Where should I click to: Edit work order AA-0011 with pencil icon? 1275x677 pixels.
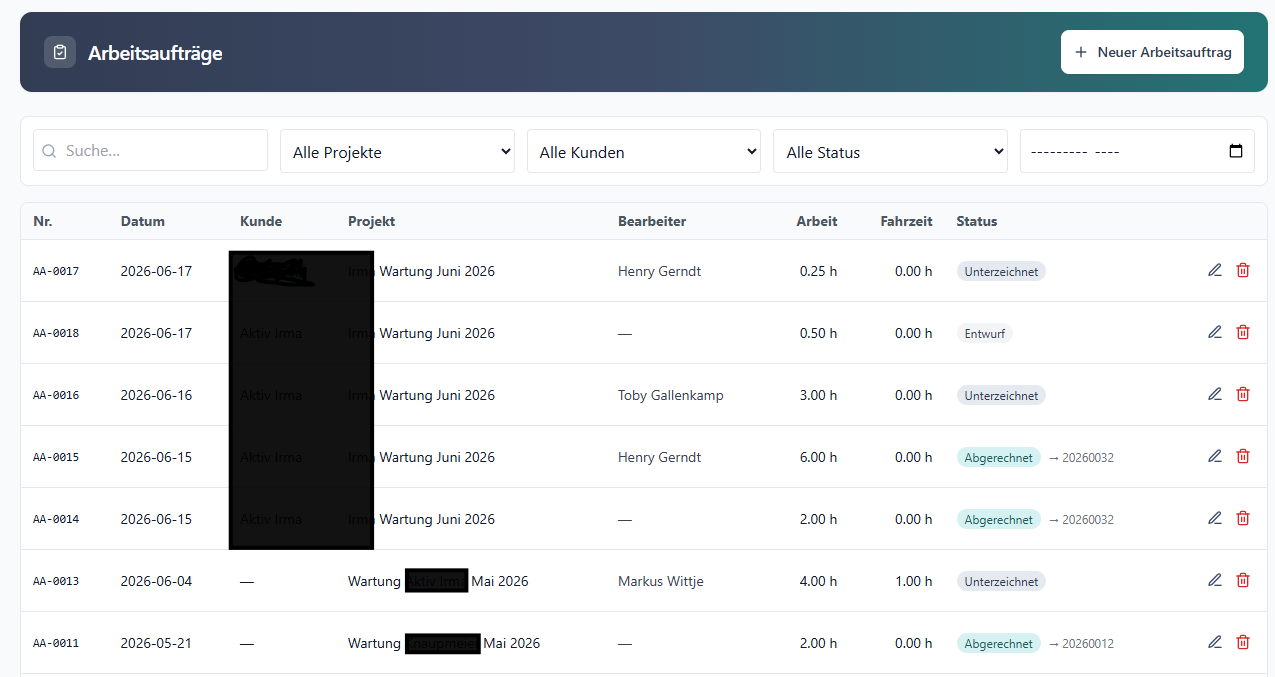point(1215,642)
